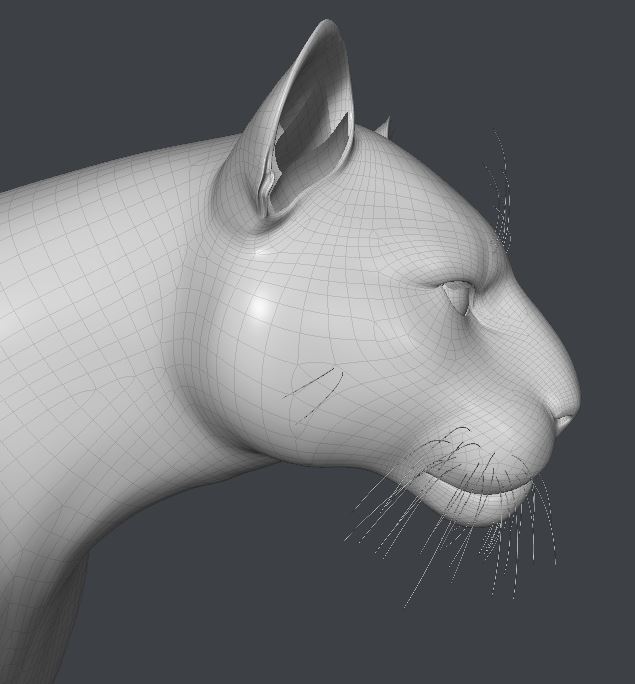
Task: Click the cougar model's eye
Action: point(460,296)
